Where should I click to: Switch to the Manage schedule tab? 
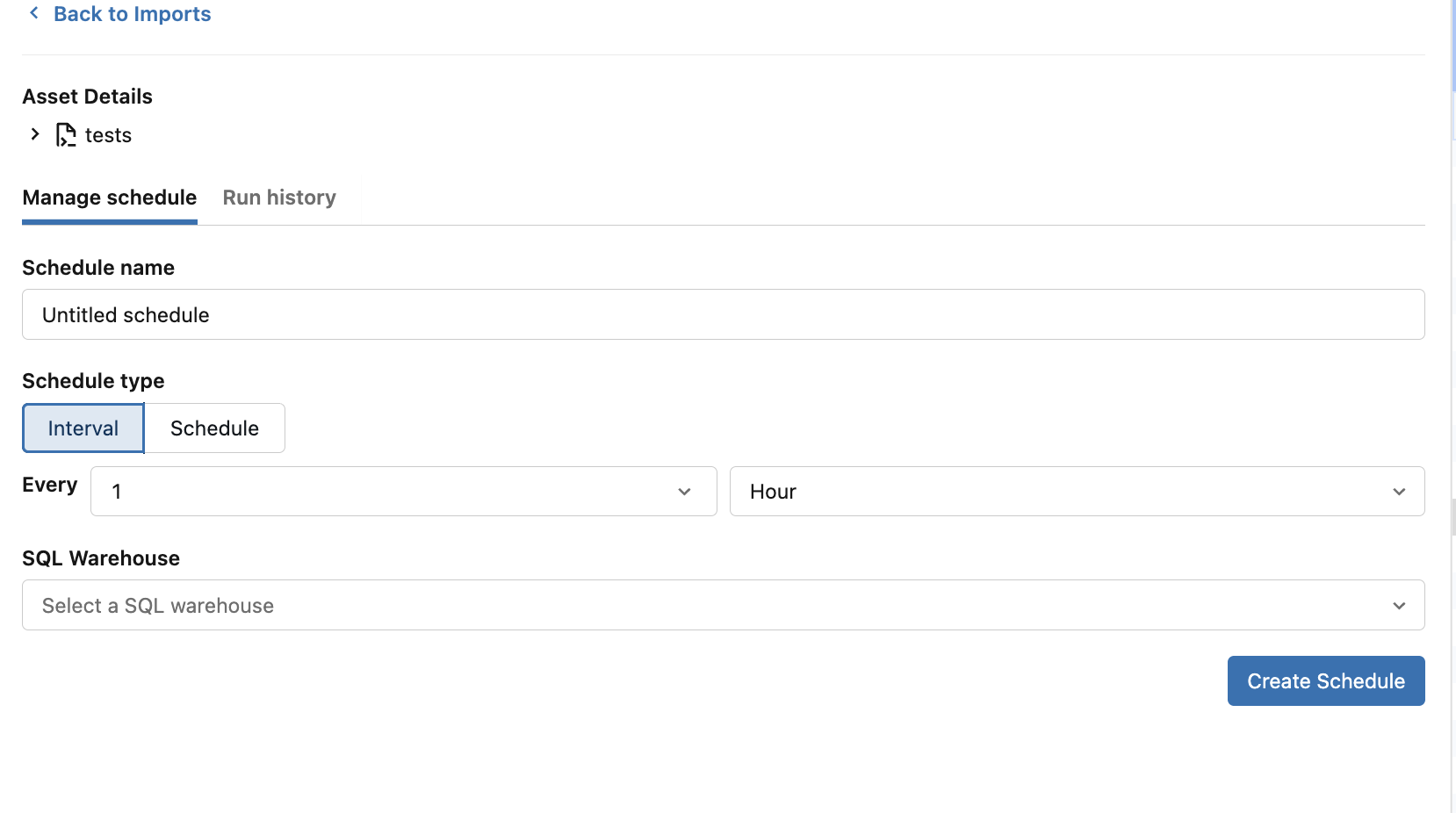click(x=110, y=198)
